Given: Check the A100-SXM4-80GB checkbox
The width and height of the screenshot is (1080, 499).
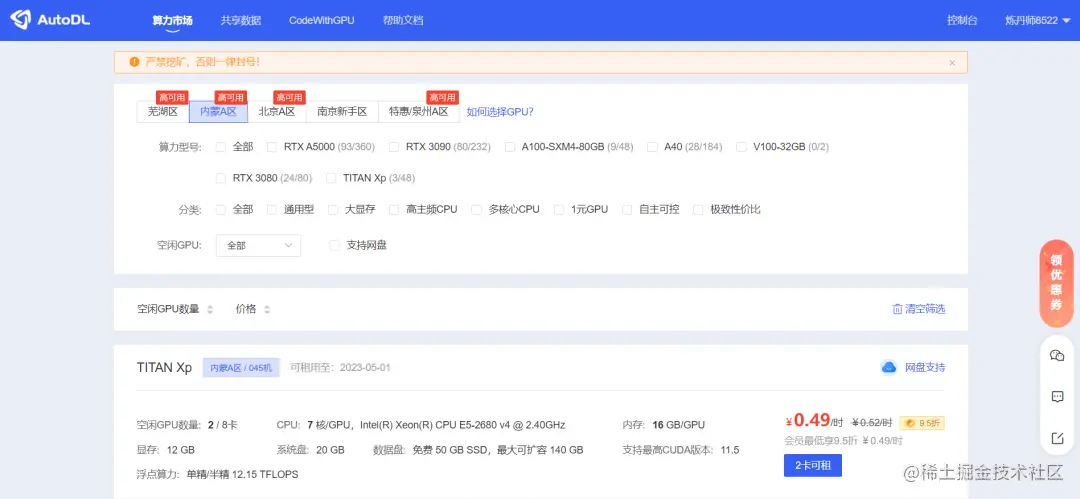Looking at the screenshot, I should (x=510, y=147).
